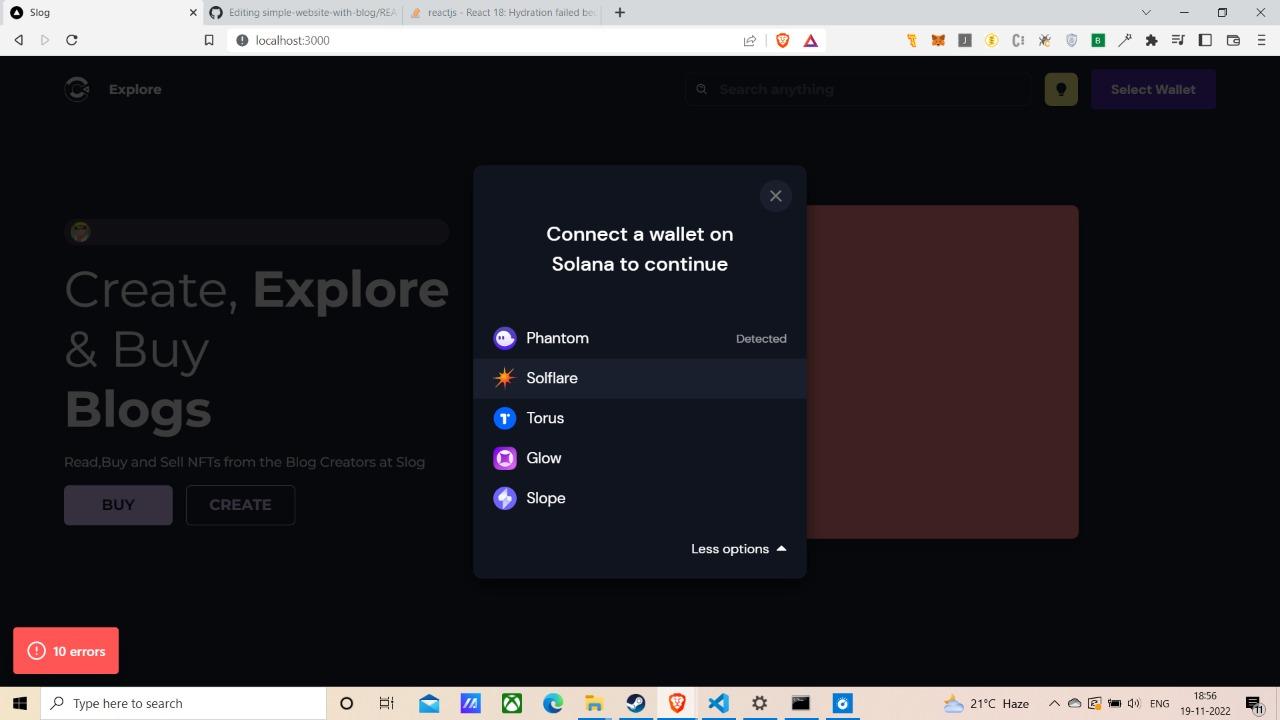Open the tab search dropdown arrow
Viewport: 1280px width, 720px height.
1146,12
